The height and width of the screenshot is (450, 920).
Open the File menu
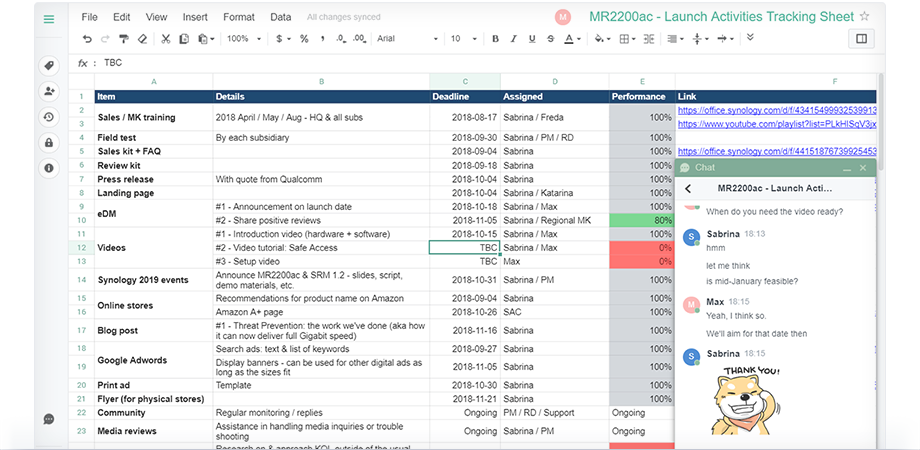[89, 17]
